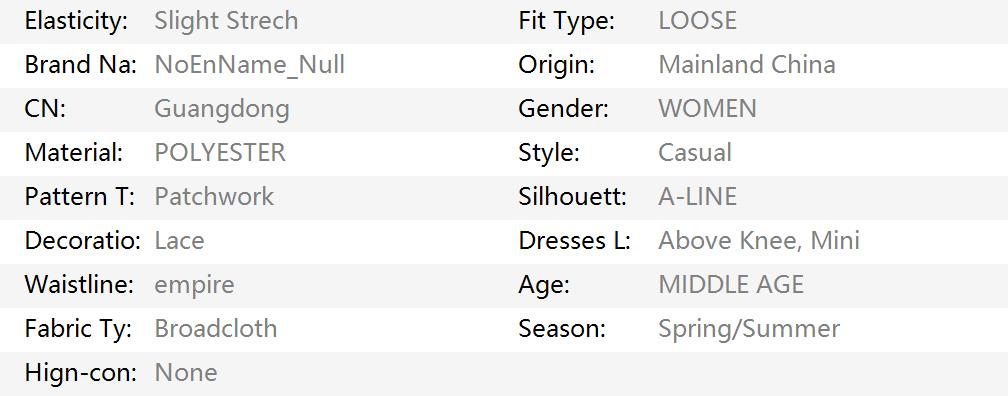Click the MIDDLE AGE value
This screenshot has width=1008, height=396.
pyautogui.click(x=731, y=285)
